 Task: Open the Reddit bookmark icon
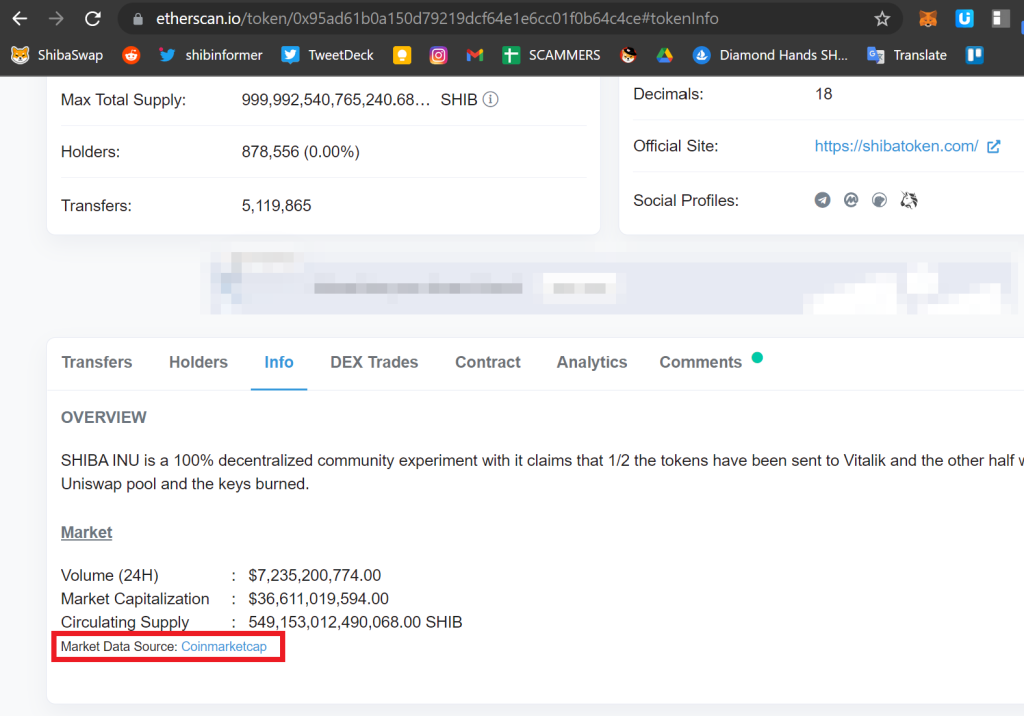[131, 55]
